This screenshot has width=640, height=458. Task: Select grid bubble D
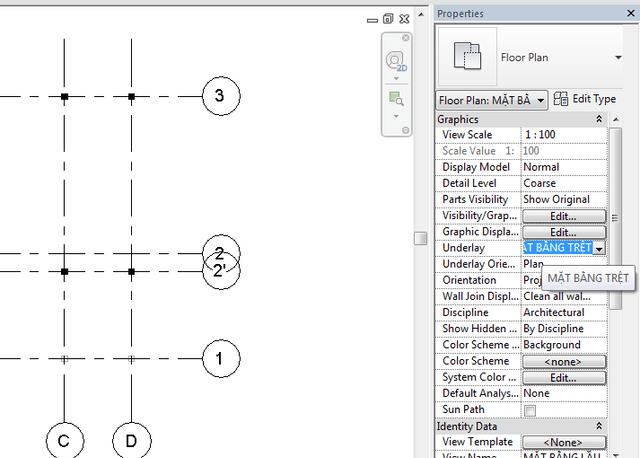pos(131,440)
